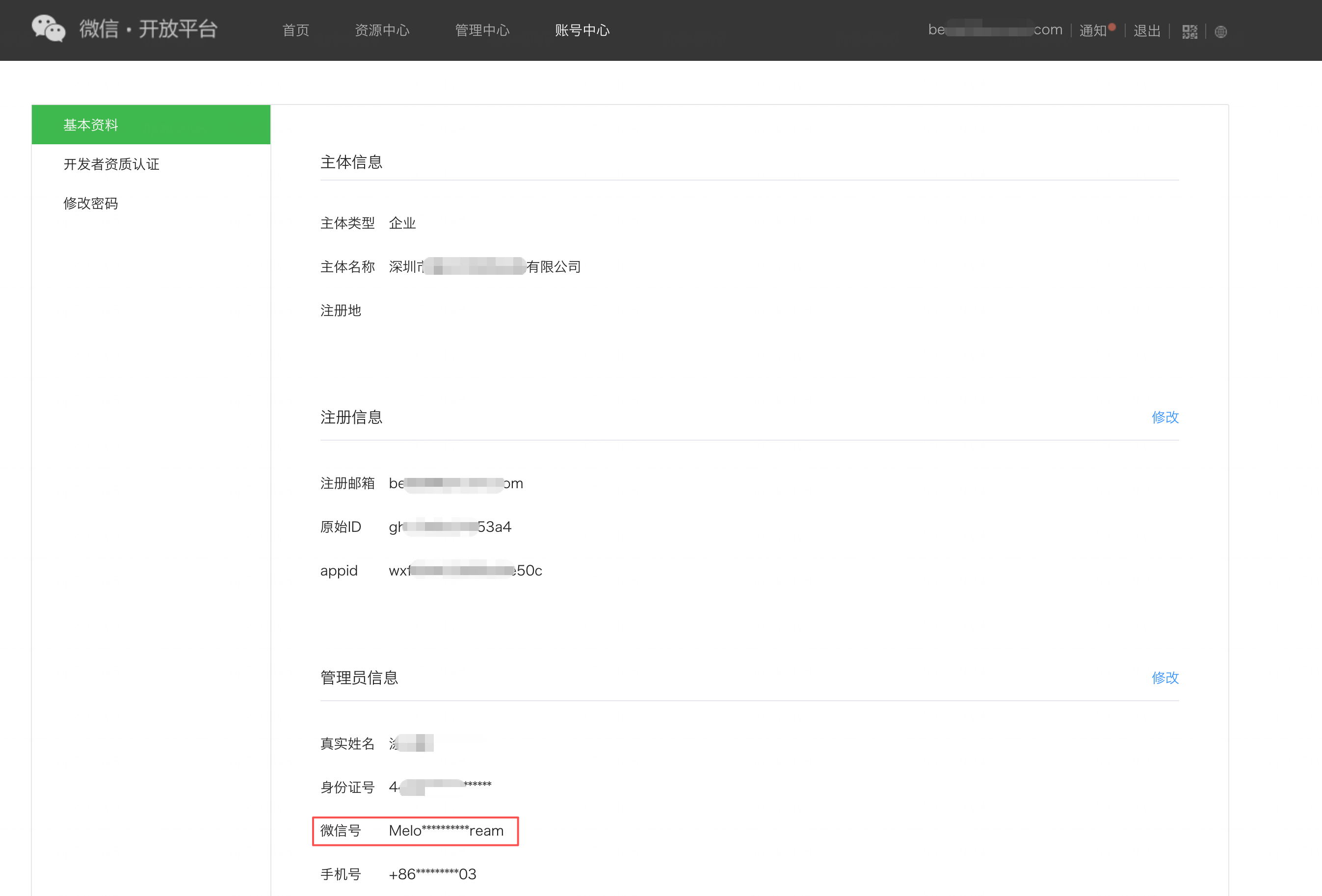Open 管理中心 in top navigation
The height and width of the screenshot is (896, 1322).
(x=482, y=30)
